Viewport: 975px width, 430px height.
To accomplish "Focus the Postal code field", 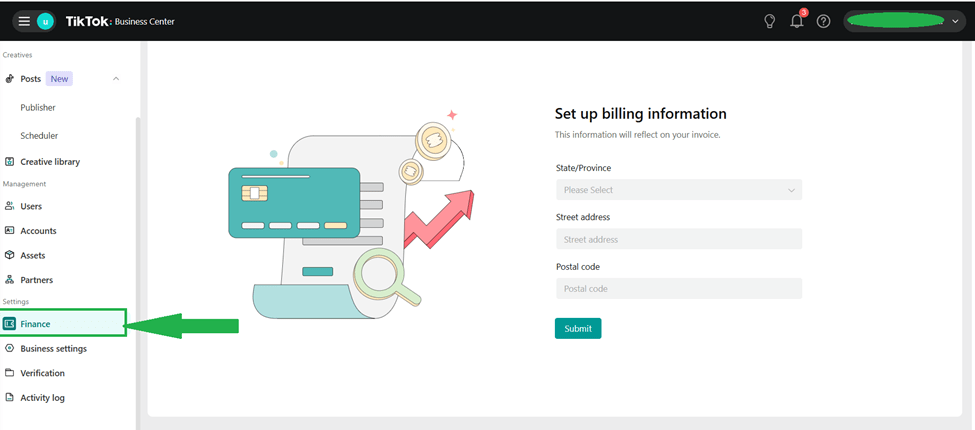I will point(678,289).
